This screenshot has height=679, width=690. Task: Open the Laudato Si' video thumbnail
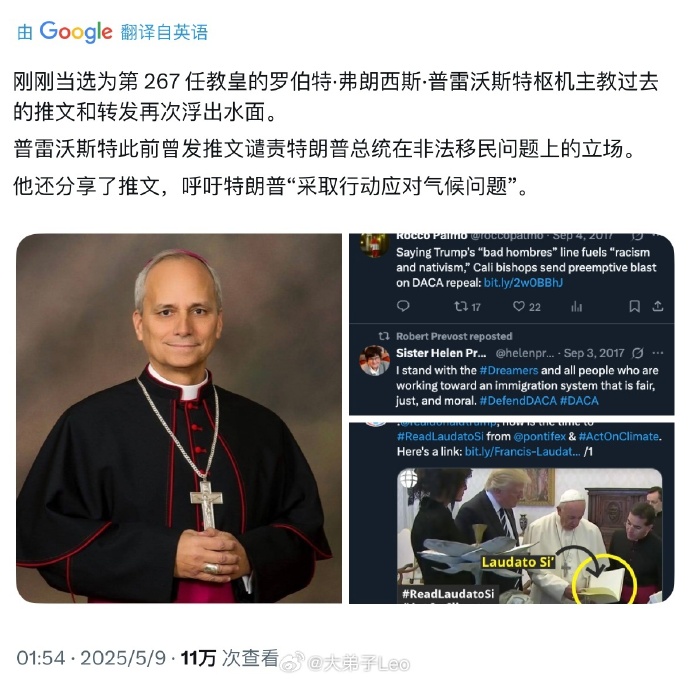[530, 536]
